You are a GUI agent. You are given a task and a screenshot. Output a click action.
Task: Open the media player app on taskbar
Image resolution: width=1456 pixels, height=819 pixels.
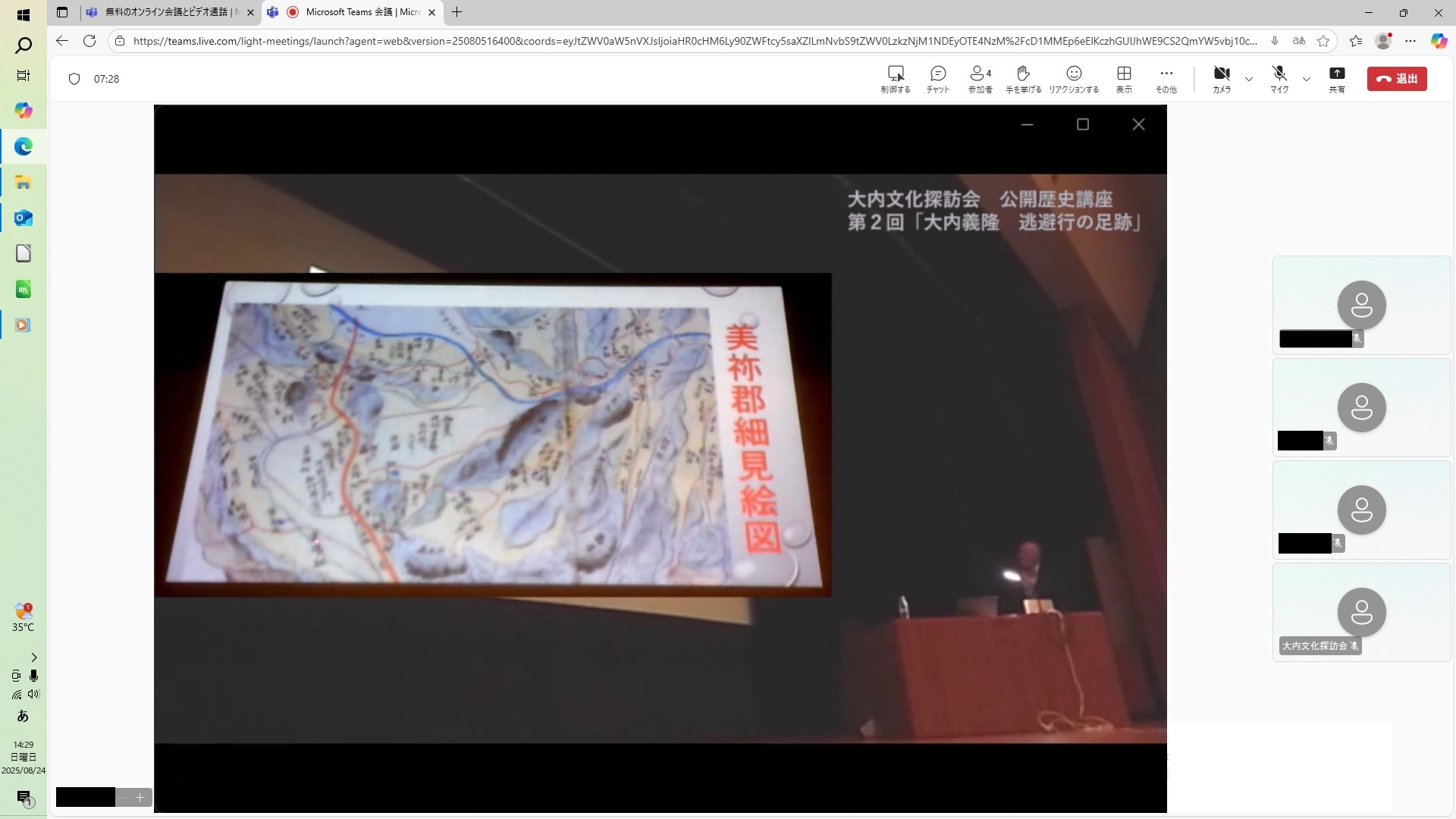pos(24,325)
